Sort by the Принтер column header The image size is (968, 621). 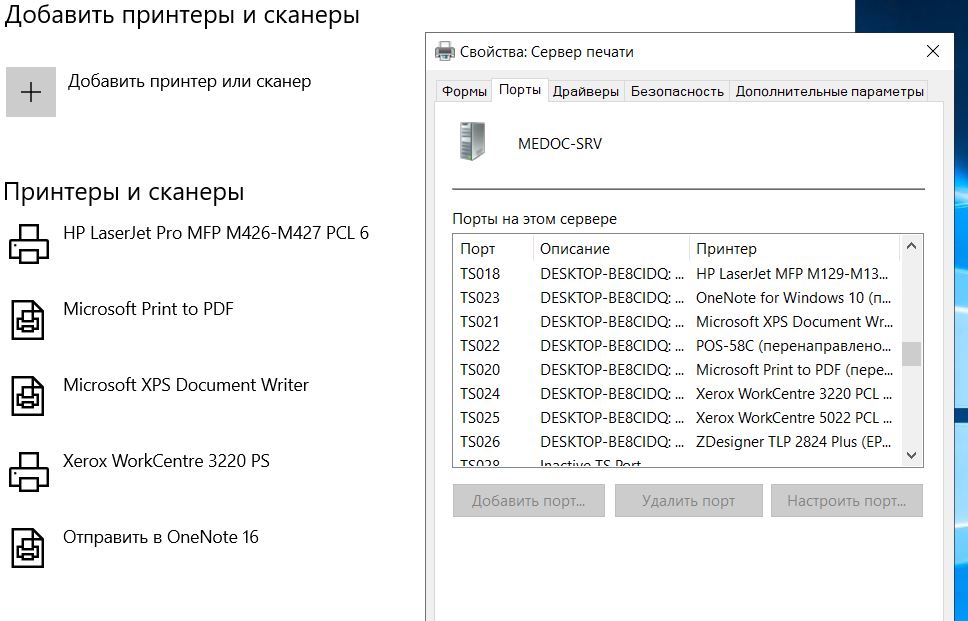[x=795, y=249]
